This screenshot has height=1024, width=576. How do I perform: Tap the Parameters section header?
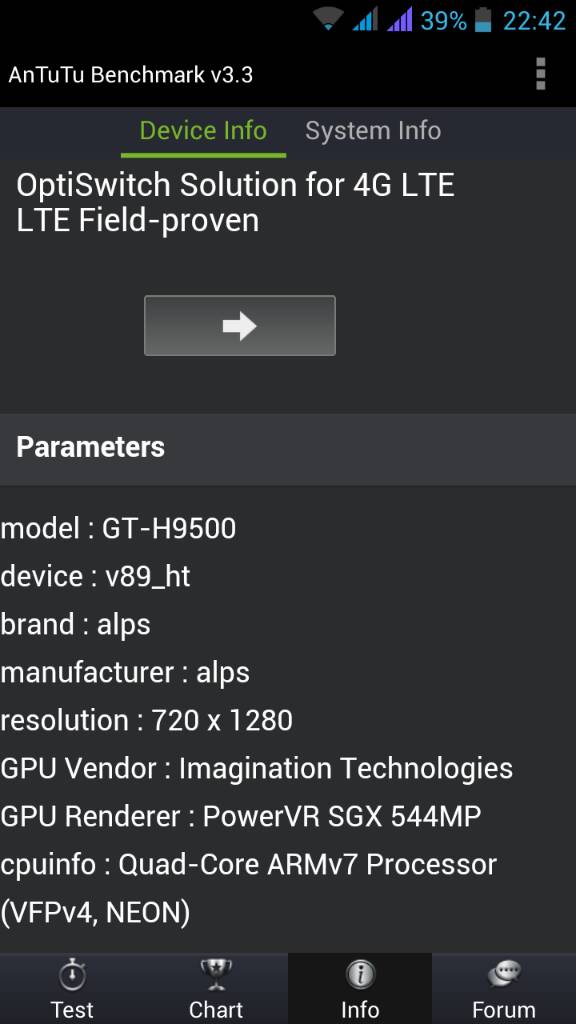click(x=288, y=448)
